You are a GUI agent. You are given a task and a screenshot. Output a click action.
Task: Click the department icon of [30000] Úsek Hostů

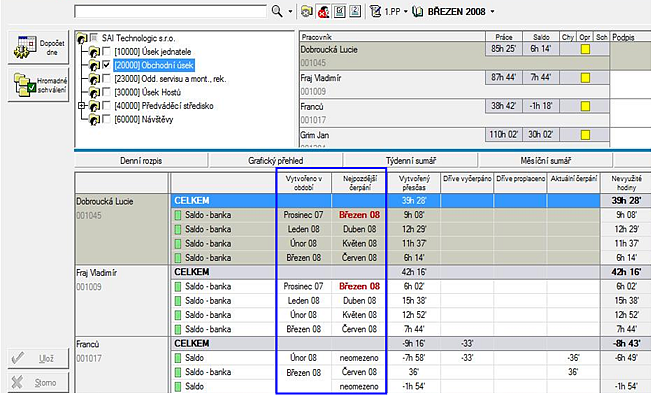tap(94, 93)
